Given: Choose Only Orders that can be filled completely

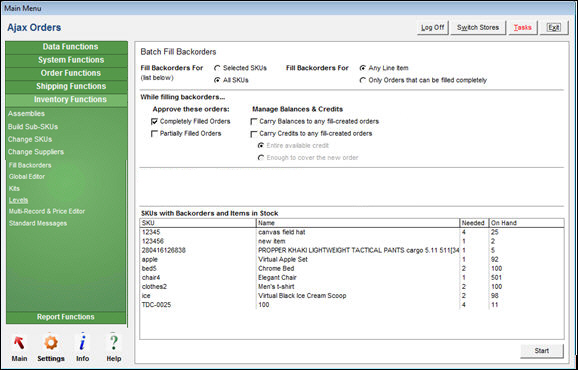Looking at the screenshot, I should point(363,80).
